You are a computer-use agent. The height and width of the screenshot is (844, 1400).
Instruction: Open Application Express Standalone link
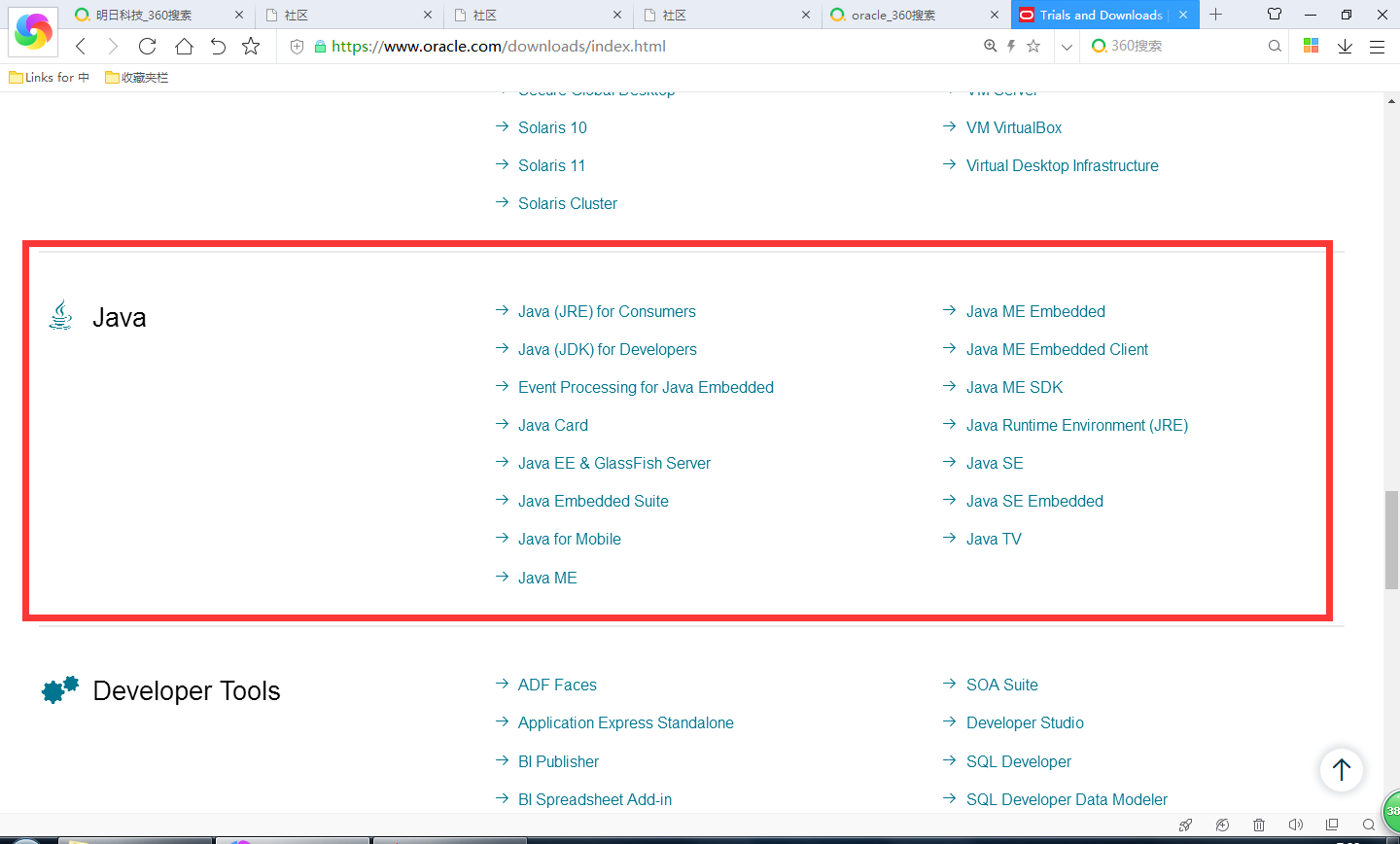625,722
